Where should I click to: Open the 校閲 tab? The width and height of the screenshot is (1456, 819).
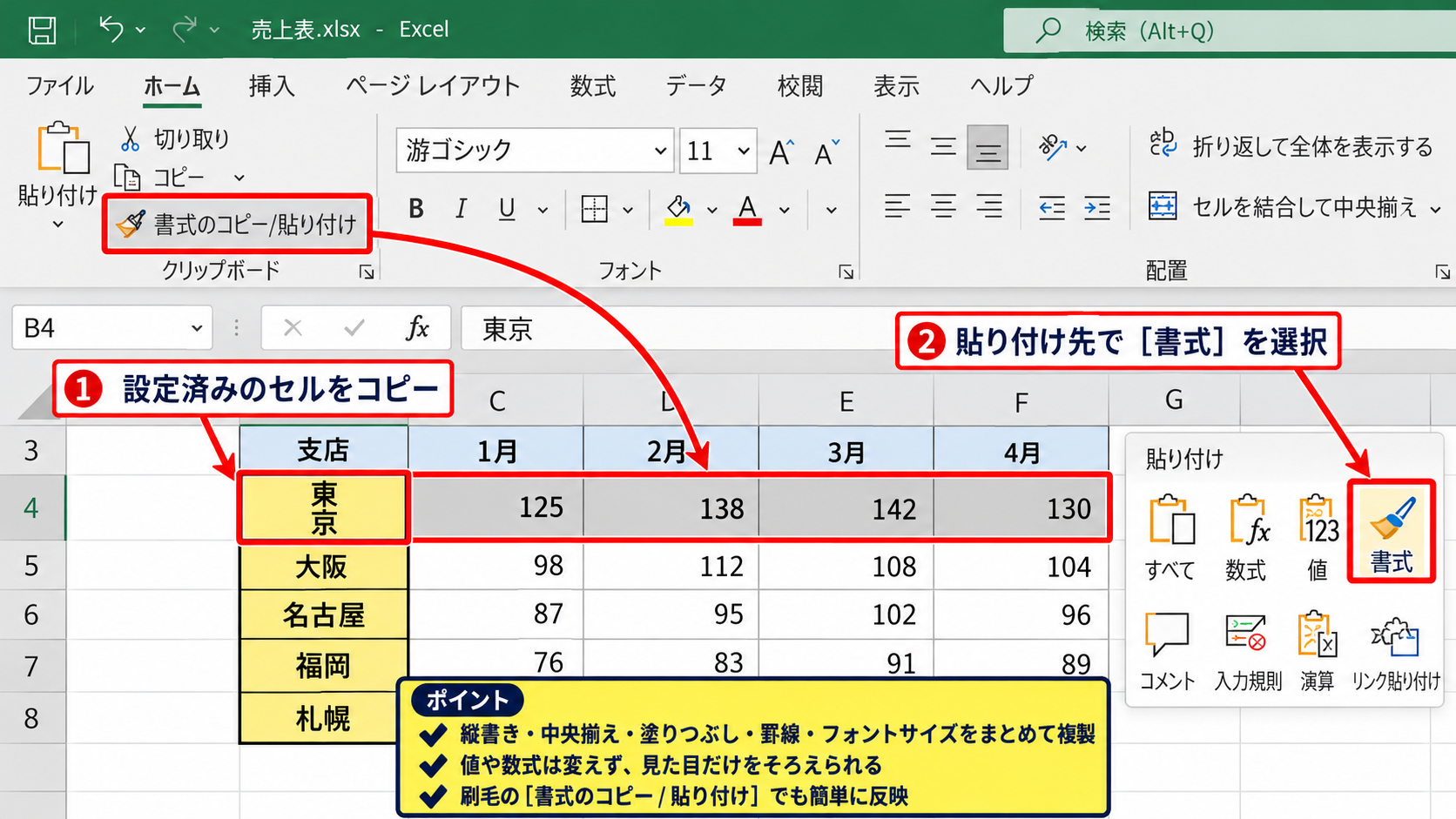point(800,85)
